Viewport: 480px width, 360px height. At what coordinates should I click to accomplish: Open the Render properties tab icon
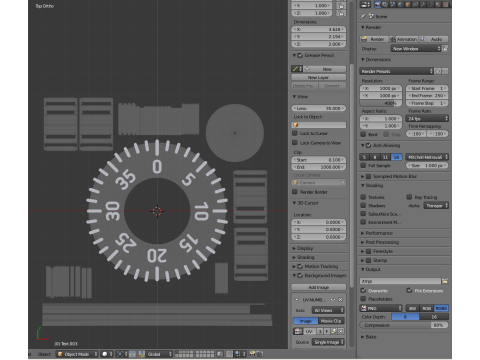(378, 4)
